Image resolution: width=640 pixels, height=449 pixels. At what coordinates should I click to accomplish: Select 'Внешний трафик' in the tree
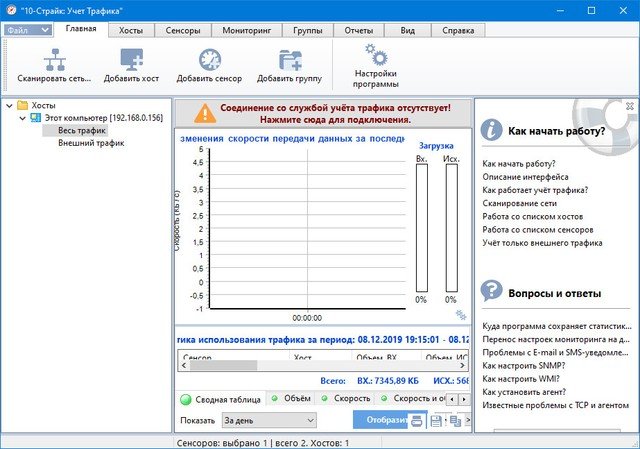(91, 143)
